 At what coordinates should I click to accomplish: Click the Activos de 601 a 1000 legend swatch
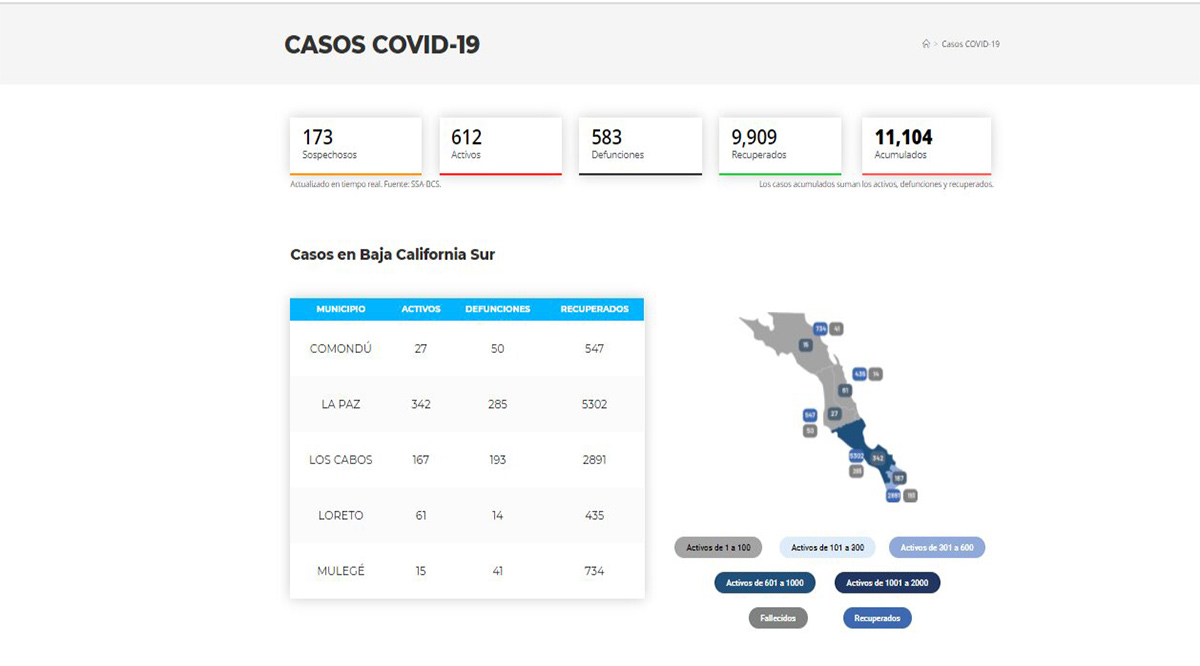coord(765,583)
